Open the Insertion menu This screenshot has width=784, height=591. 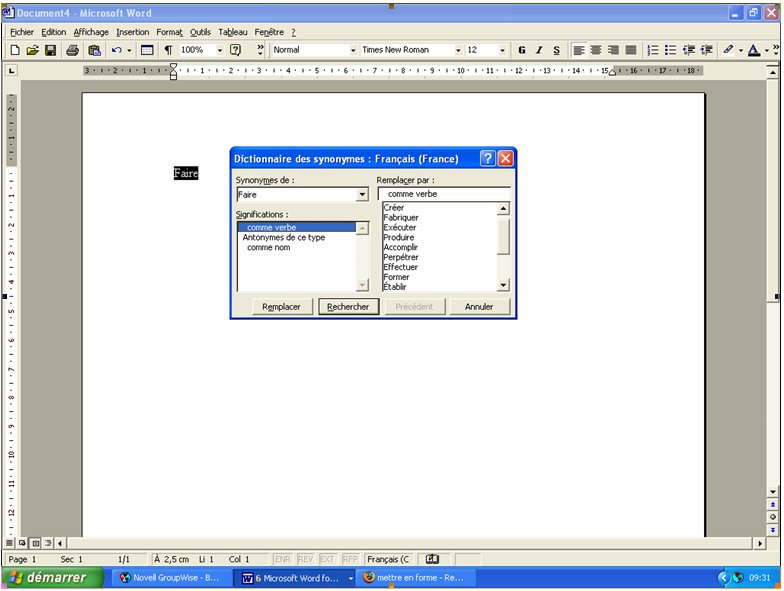point(132,32)
